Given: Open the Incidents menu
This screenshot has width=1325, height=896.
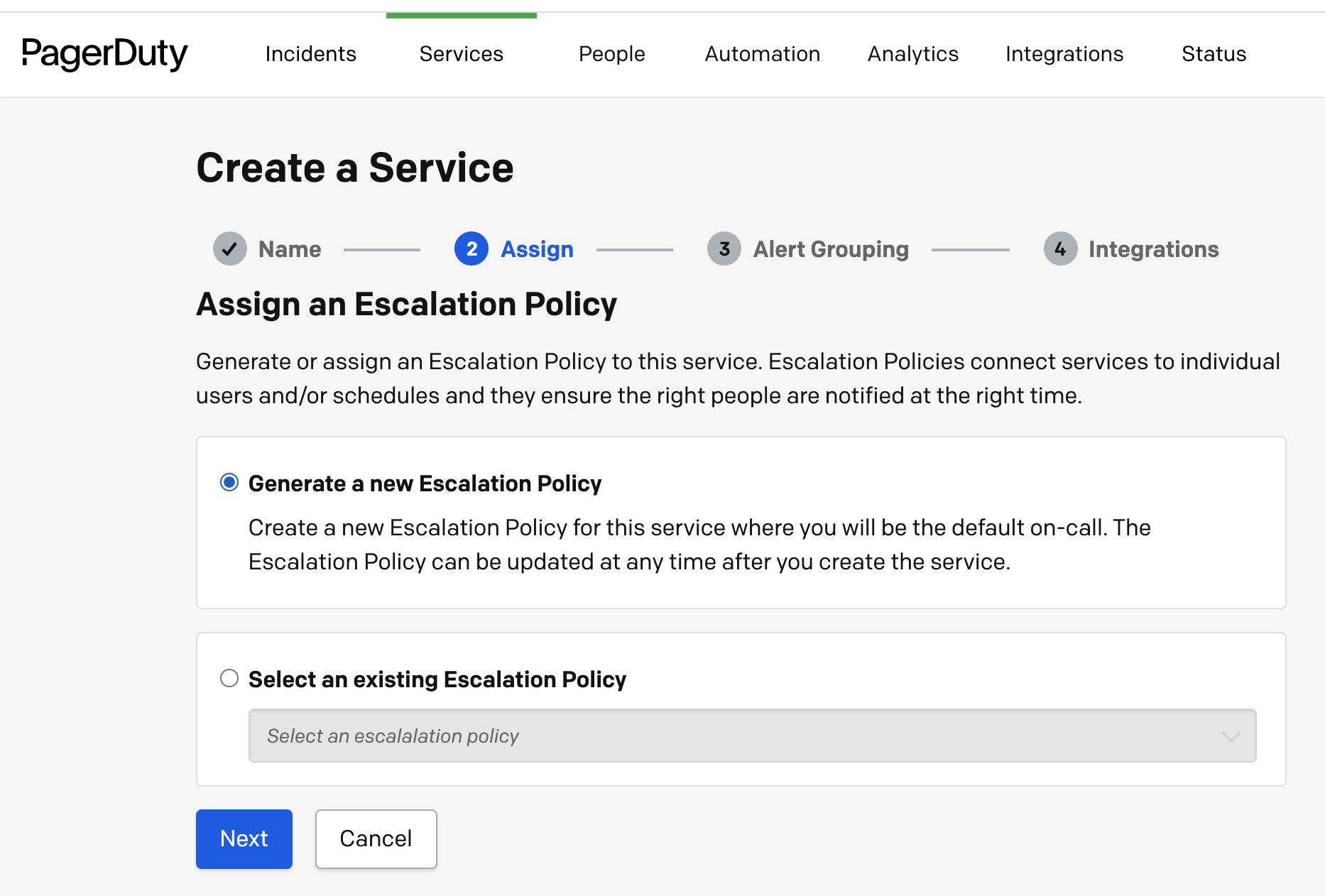Looking at the screenshot, I should pos(310,54).
